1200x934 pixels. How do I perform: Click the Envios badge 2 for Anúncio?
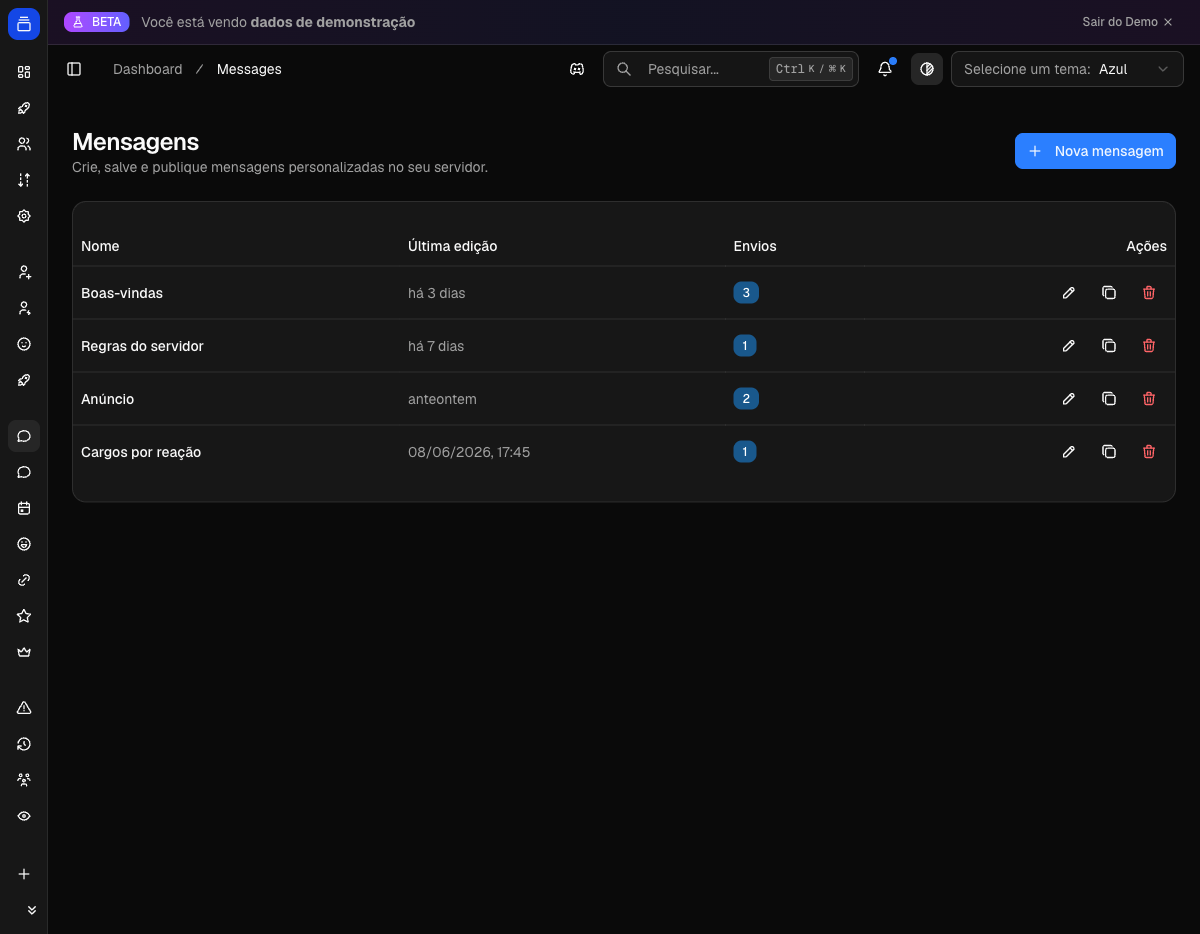746,399
